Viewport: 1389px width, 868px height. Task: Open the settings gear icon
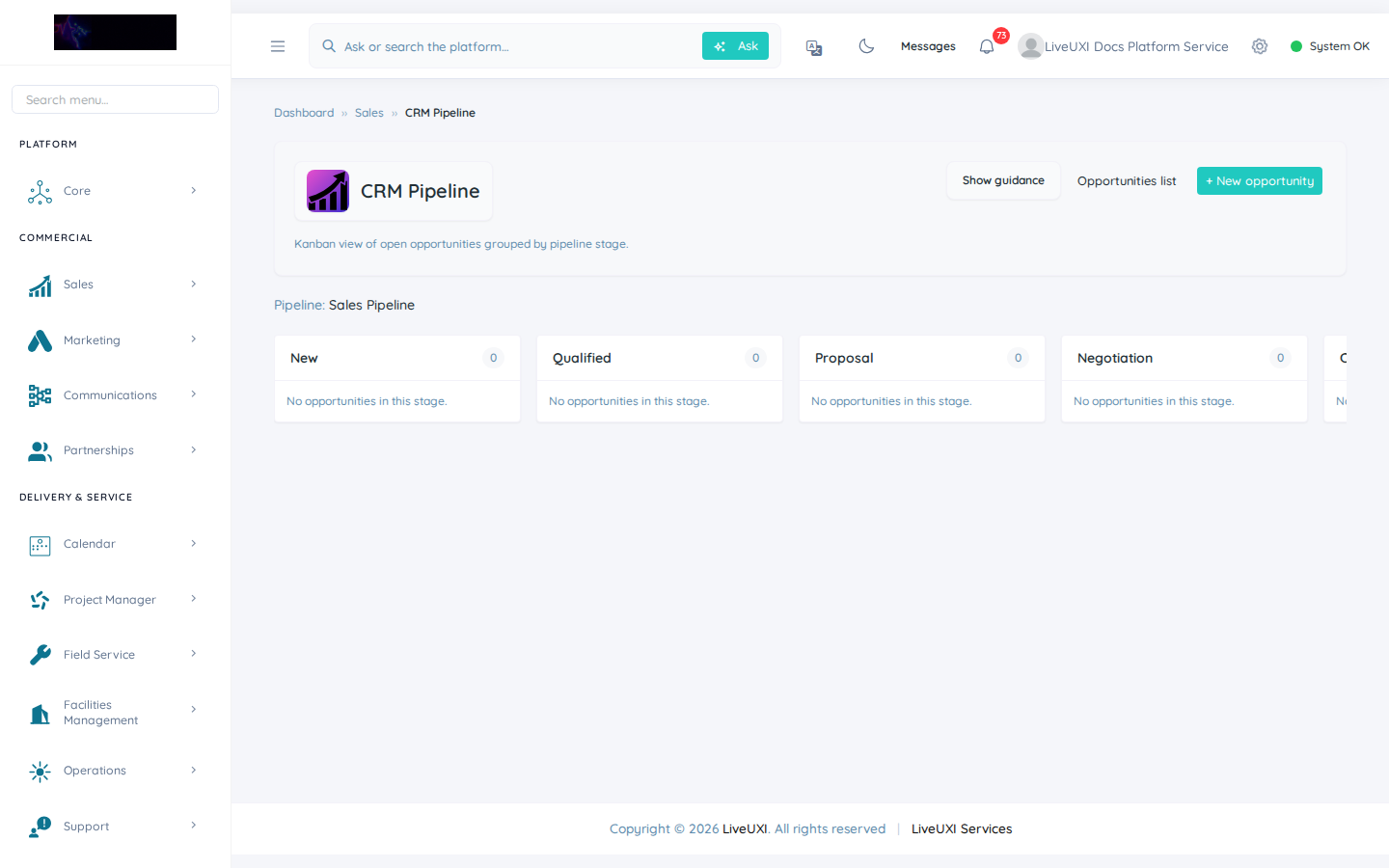(1260, 46)
